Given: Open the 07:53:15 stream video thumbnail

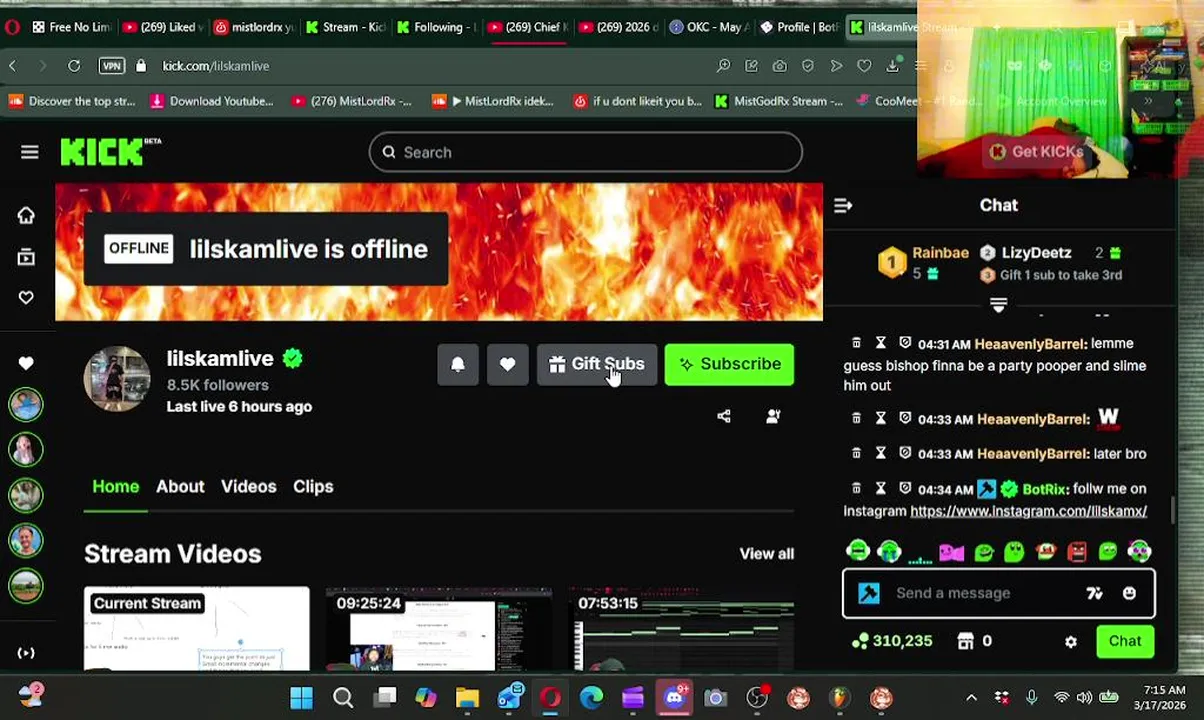Looking at the screenshot, I should point(681,629).
